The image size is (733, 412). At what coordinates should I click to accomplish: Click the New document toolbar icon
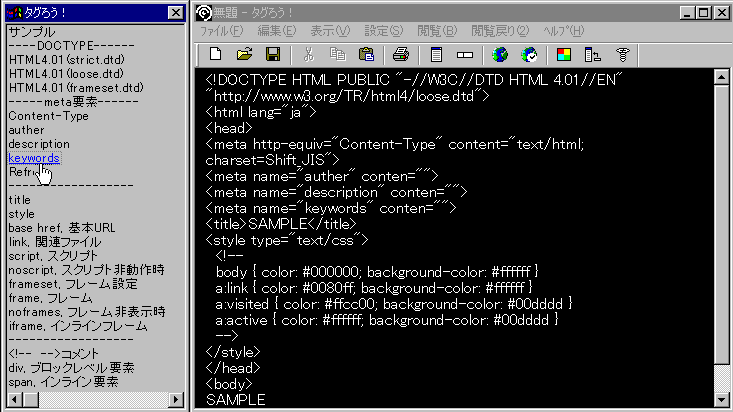coord(216,55)
